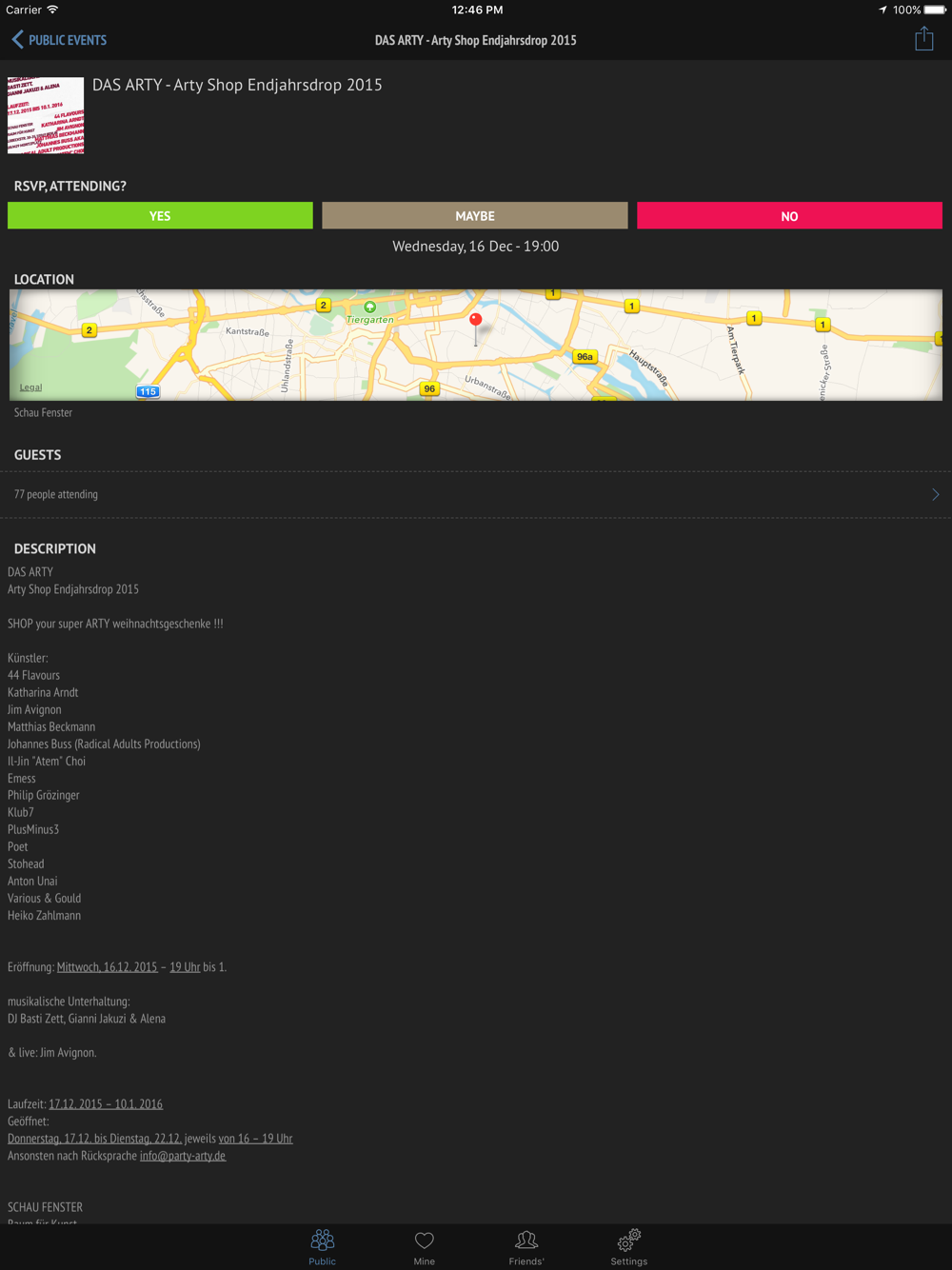Viewport: 952px width, 1270px height.
Task: Select the red location pin on map
Action: click(x=476, y=321)
